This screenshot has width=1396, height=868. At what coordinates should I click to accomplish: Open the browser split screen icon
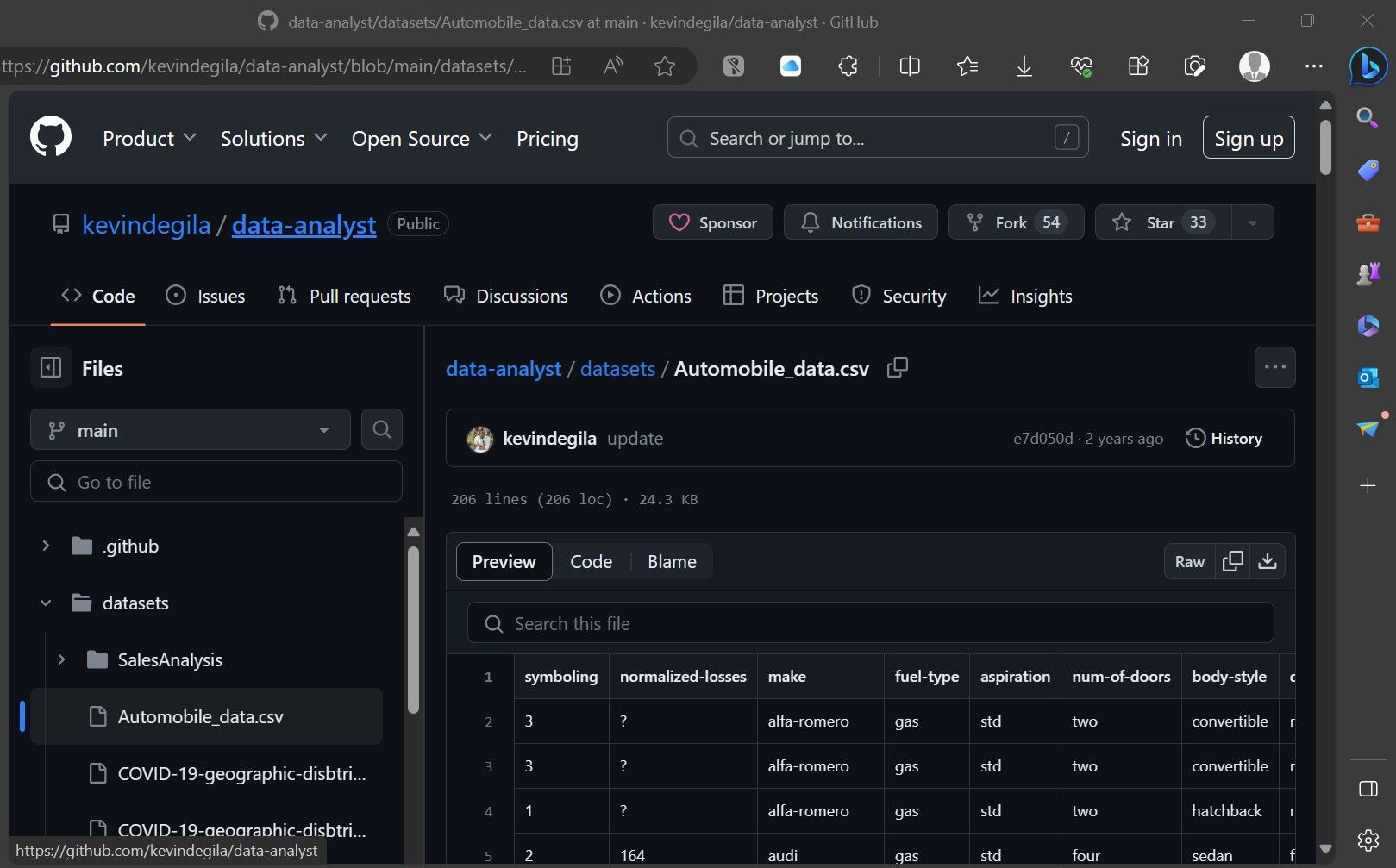pos(910,66)
